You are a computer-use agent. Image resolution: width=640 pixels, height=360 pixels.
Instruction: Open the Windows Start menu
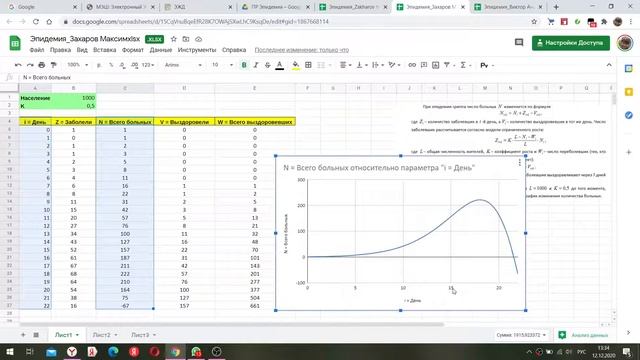tap(10, 351)
